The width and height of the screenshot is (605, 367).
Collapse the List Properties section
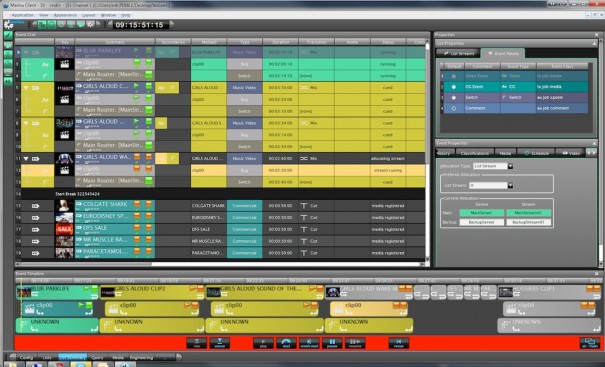[594, 44]
